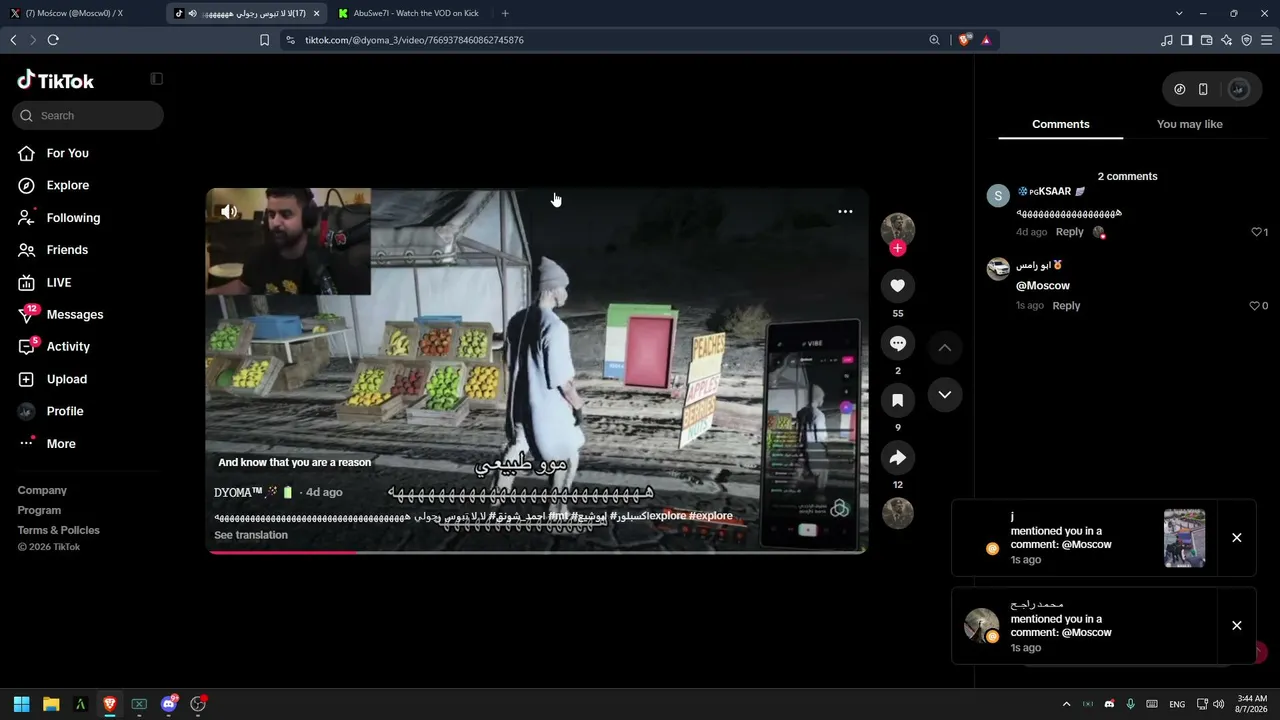Open the browser tab search dropdown

click(1179, 13)
